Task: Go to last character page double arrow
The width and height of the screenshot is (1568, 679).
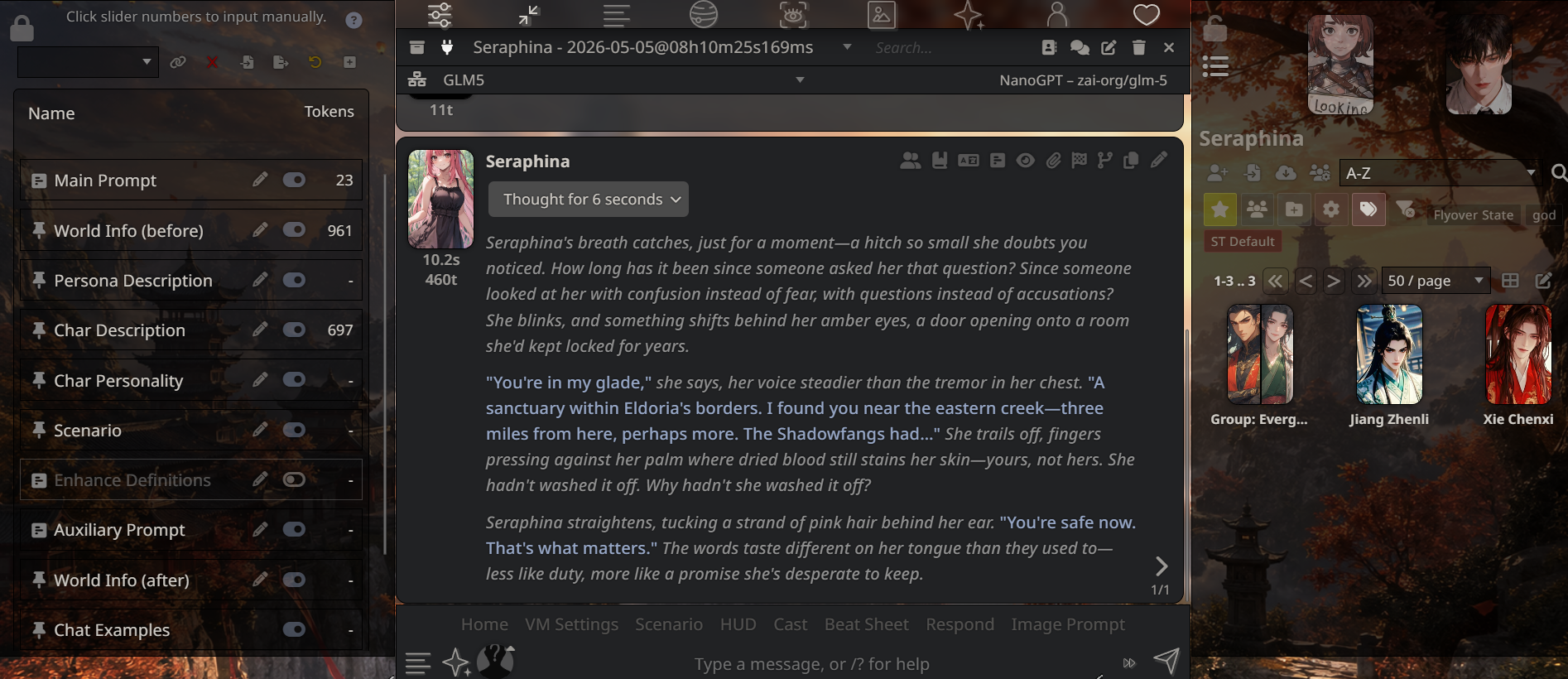Action: click(x=1364, y=281)
